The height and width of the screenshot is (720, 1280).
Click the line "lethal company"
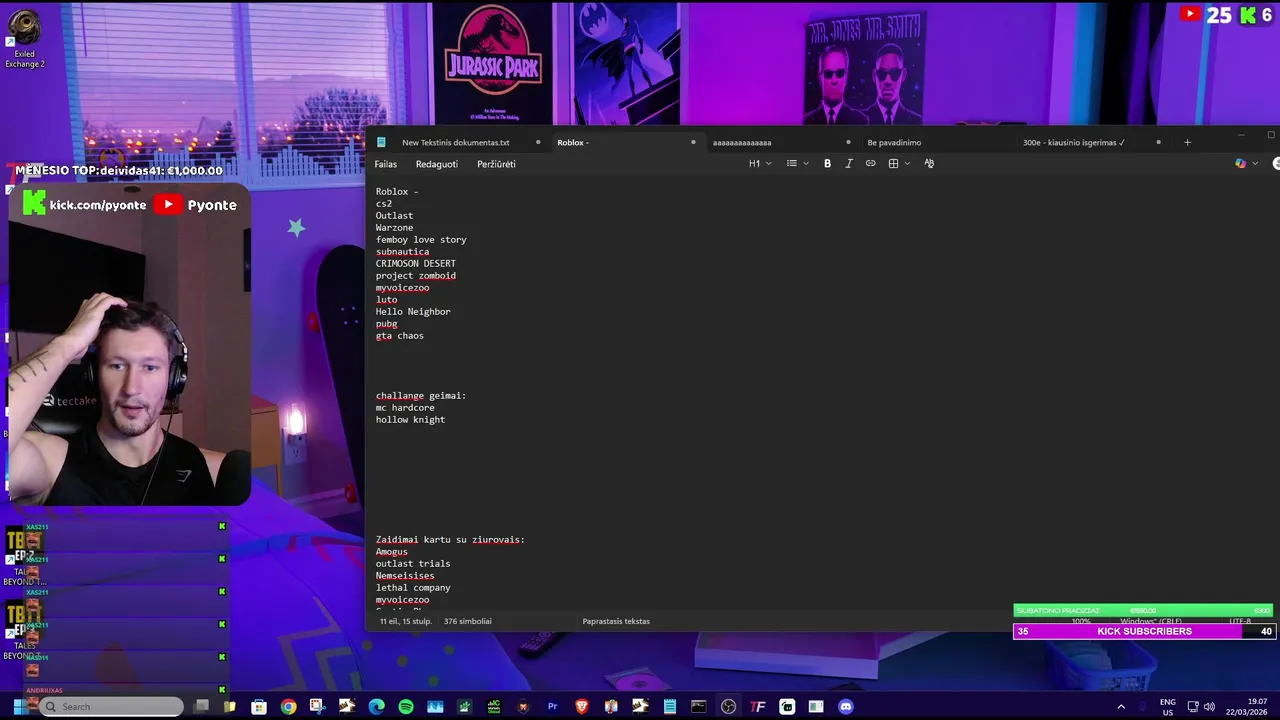pyautogui.click(x=413, y=588)
